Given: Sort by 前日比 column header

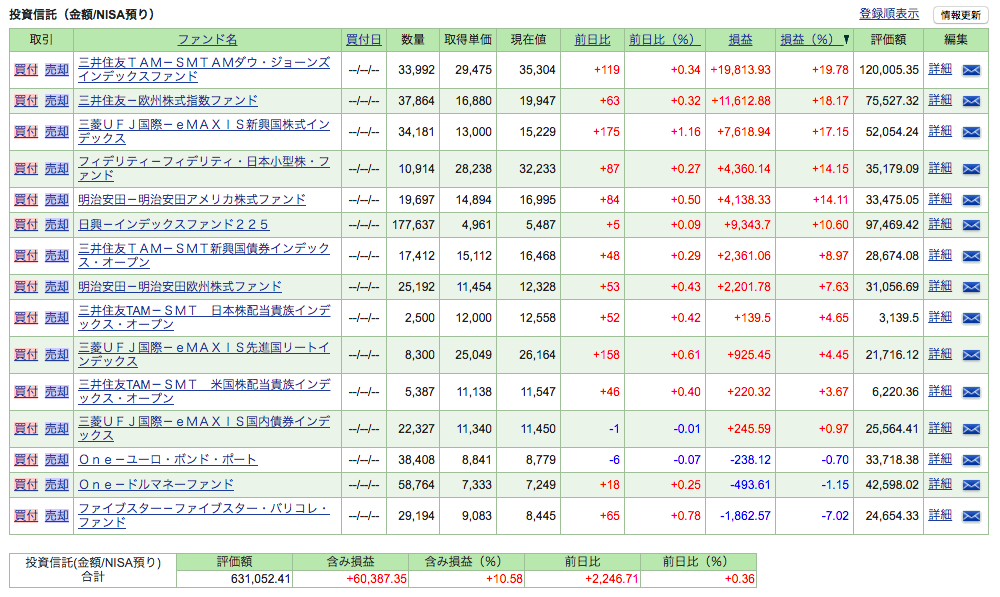Looking at the screenshot, I should (x=592, y=40).
